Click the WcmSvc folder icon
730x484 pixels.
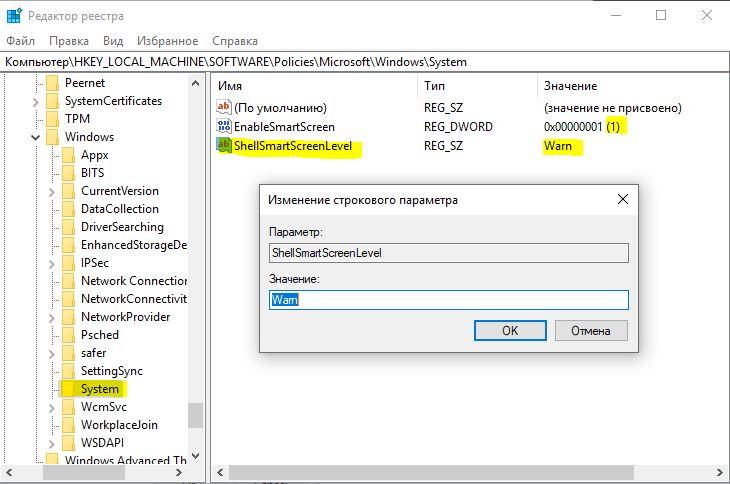click(68, 407)
